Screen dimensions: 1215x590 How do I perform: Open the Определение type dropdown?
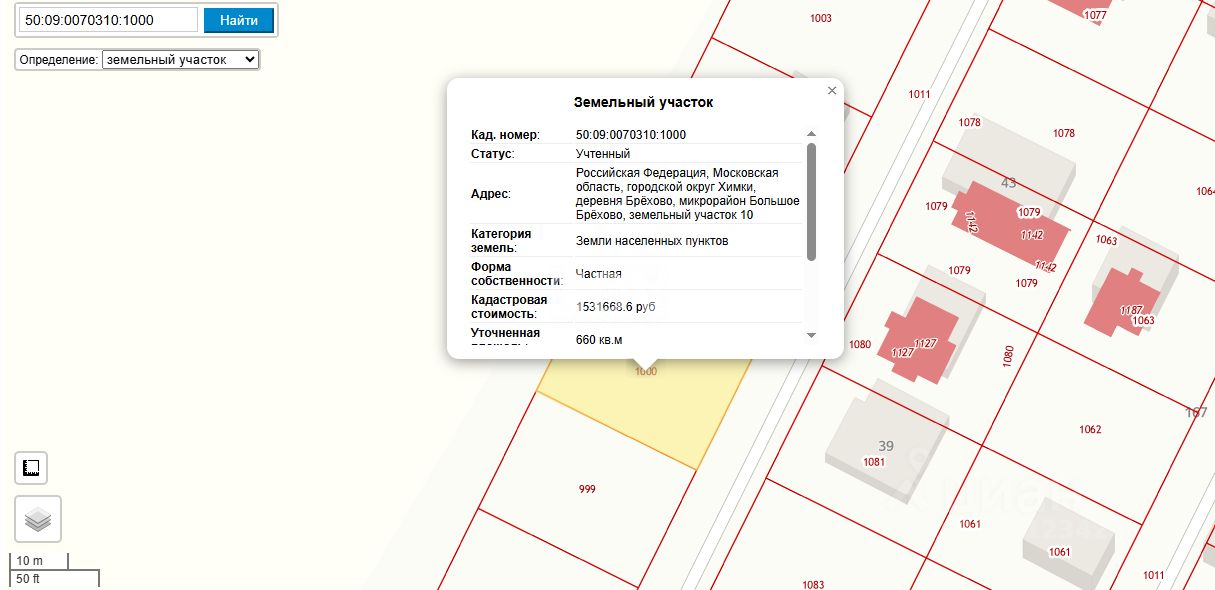(x=180, y=60)
